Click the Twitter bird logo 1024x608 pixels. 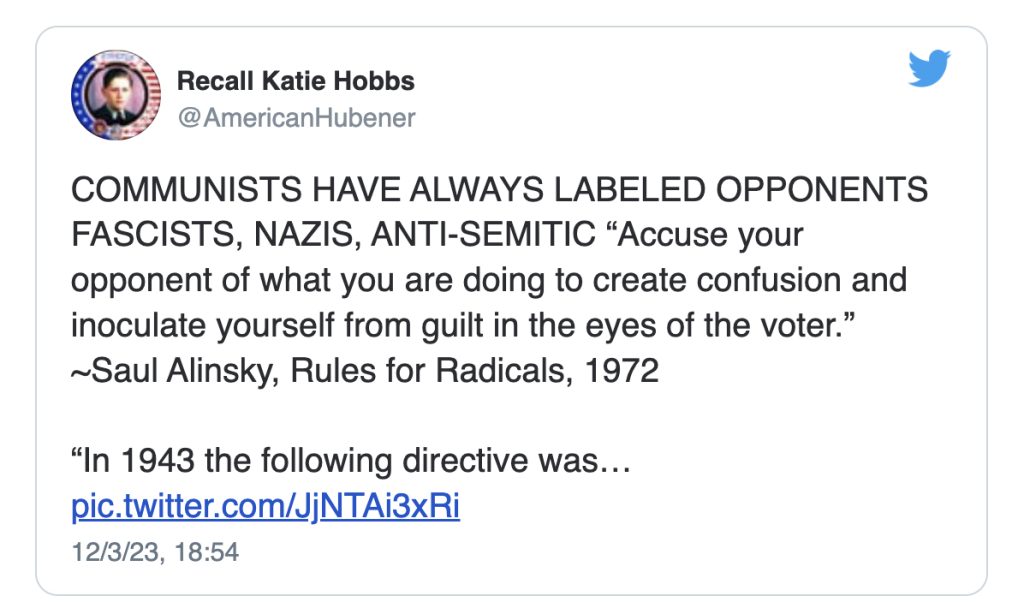click(x=929, y=69)
